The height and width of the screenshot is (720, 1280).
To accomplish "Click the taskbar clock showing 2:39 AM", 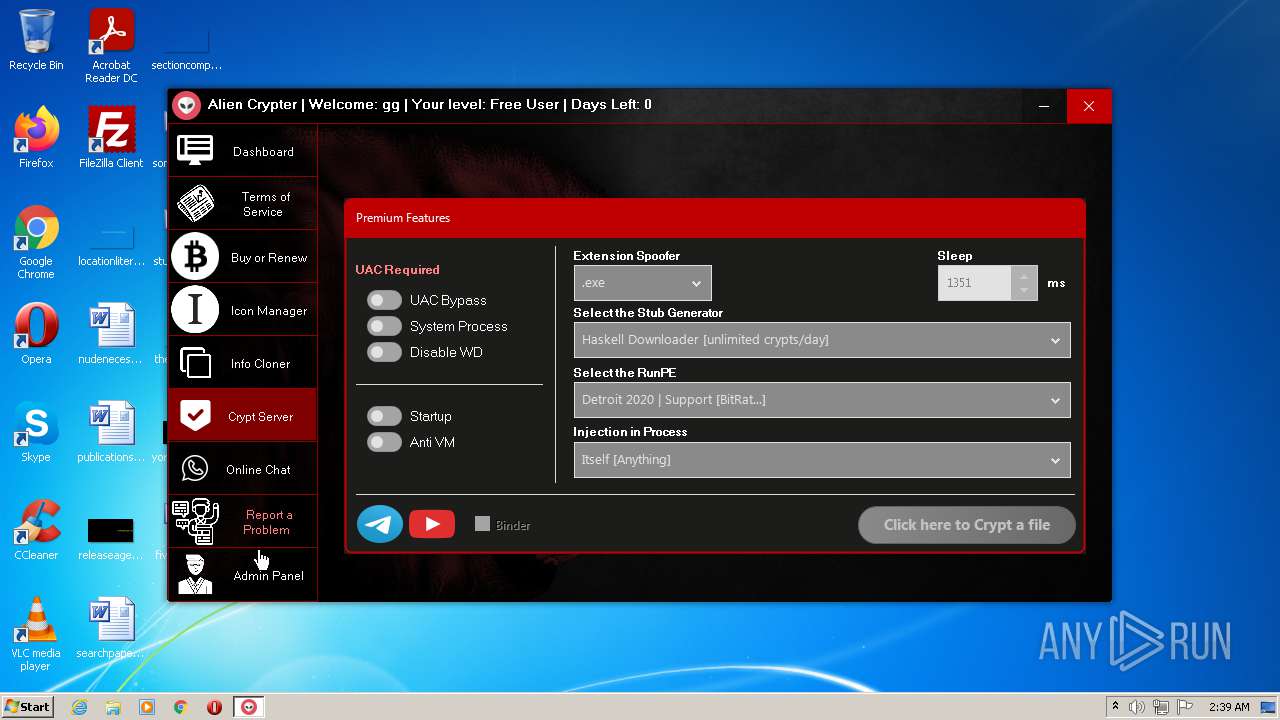I will (x=1228, y=707).
